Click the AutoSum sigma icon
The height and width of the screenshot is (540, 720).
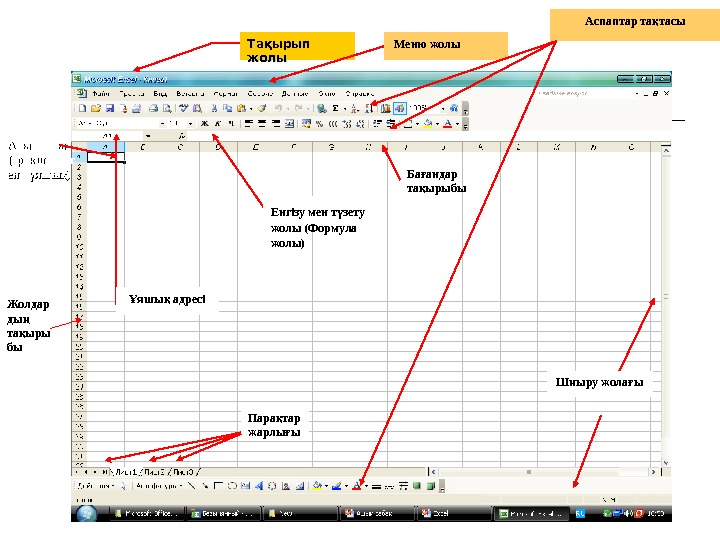click(x=335, y=108)
